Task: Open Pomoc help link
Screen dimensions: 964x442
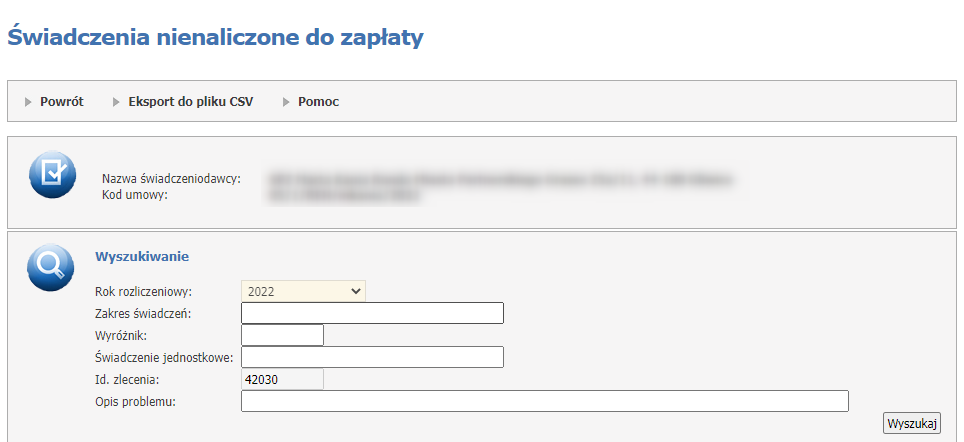Action: coord(318,102)
